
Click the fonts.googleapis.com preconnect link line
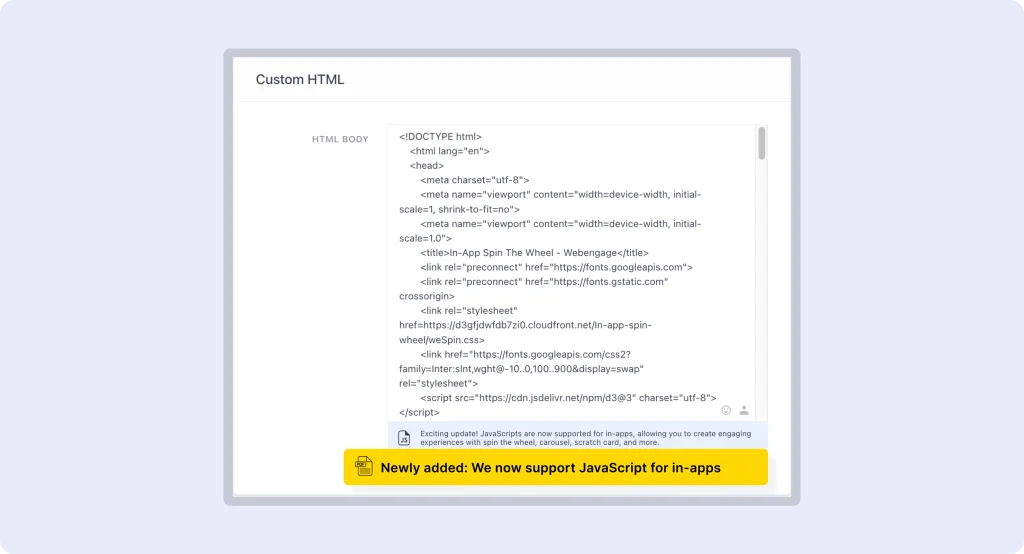[x=556, y=267]
